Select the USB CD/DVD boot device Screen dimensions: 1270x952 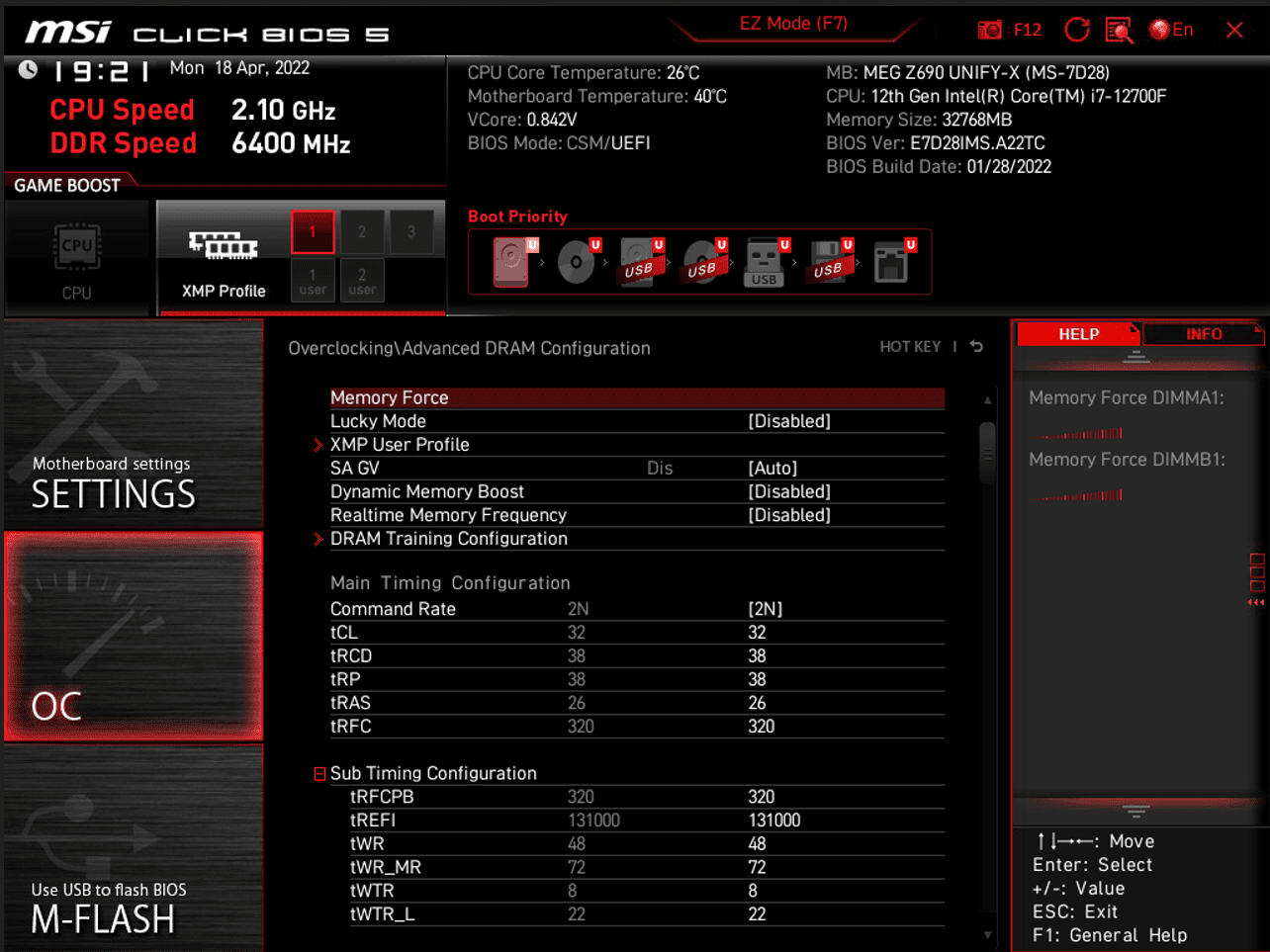pyautogui.click(x=702, y=262)
